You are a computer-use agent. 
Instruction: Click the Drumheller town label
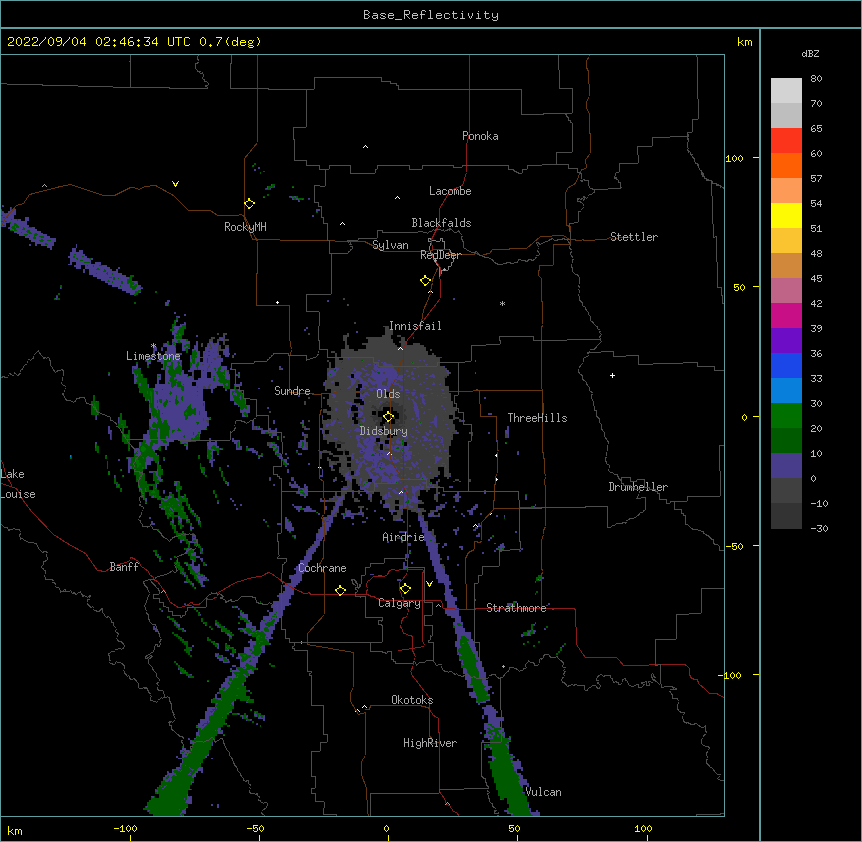638,487
